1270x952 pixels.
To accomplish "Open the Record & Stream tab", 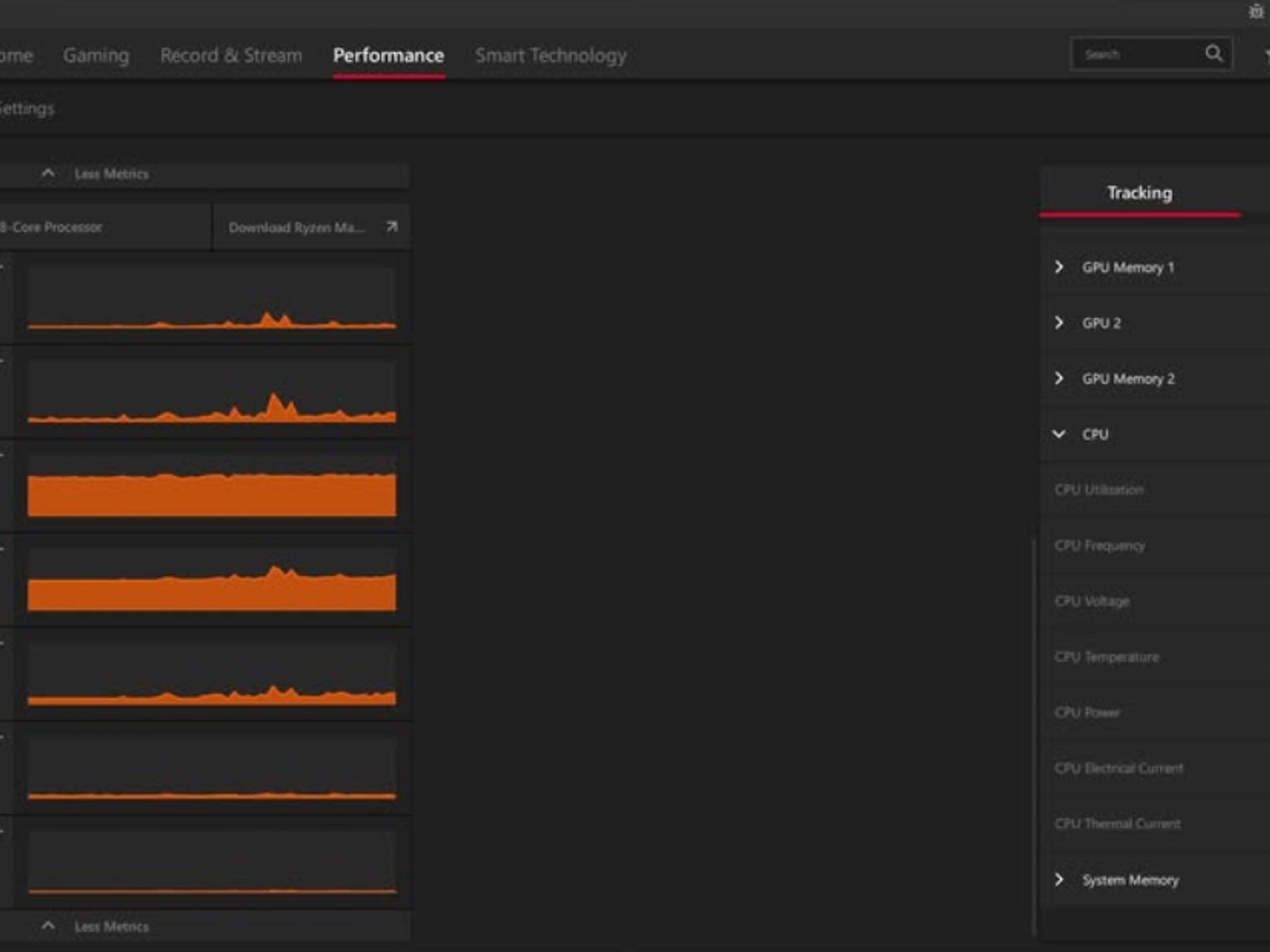I will 231,55.
